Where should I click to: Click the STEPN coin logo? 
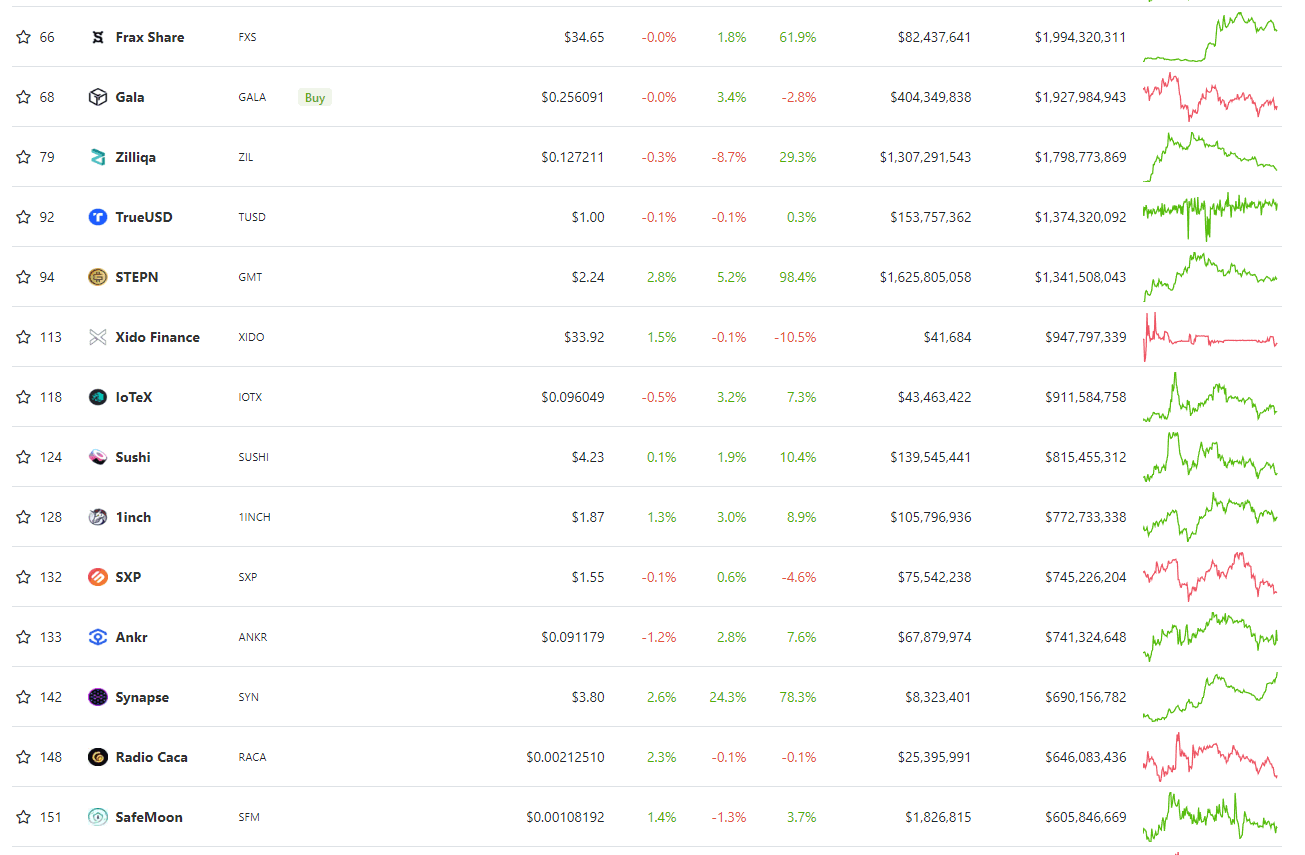tap(98, 277)
